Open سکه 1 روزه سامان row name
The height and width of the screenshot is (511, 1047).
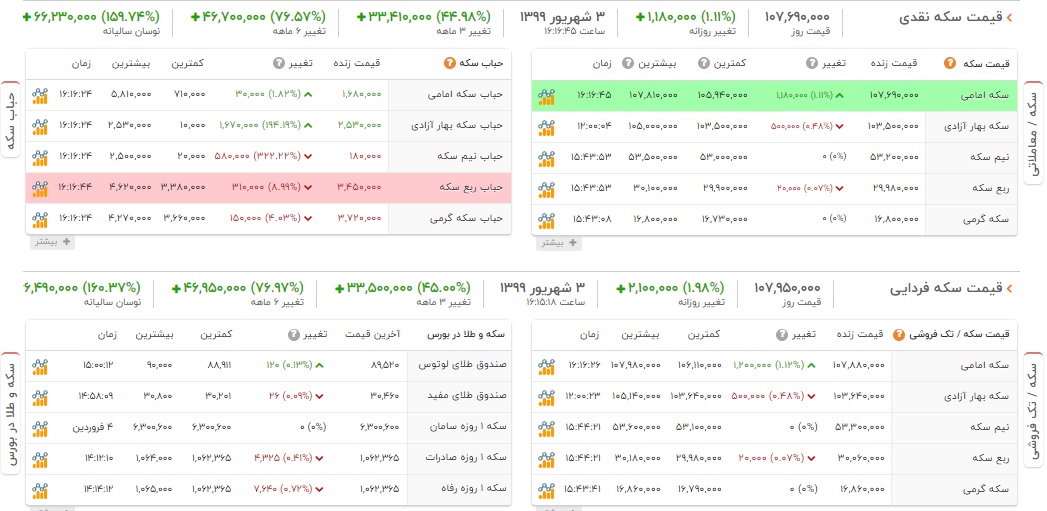(x=466, y=428)
